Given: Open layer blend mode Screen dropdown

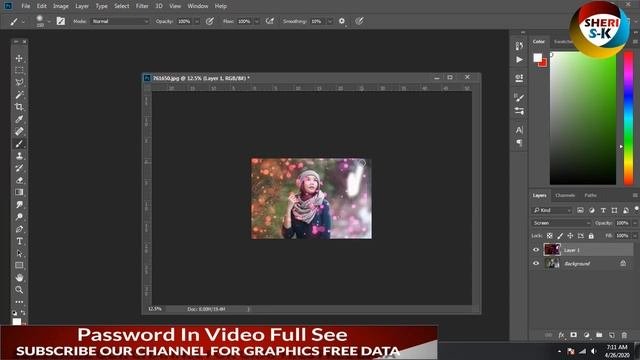Looking at the screenshot, I should coord(561,223).
